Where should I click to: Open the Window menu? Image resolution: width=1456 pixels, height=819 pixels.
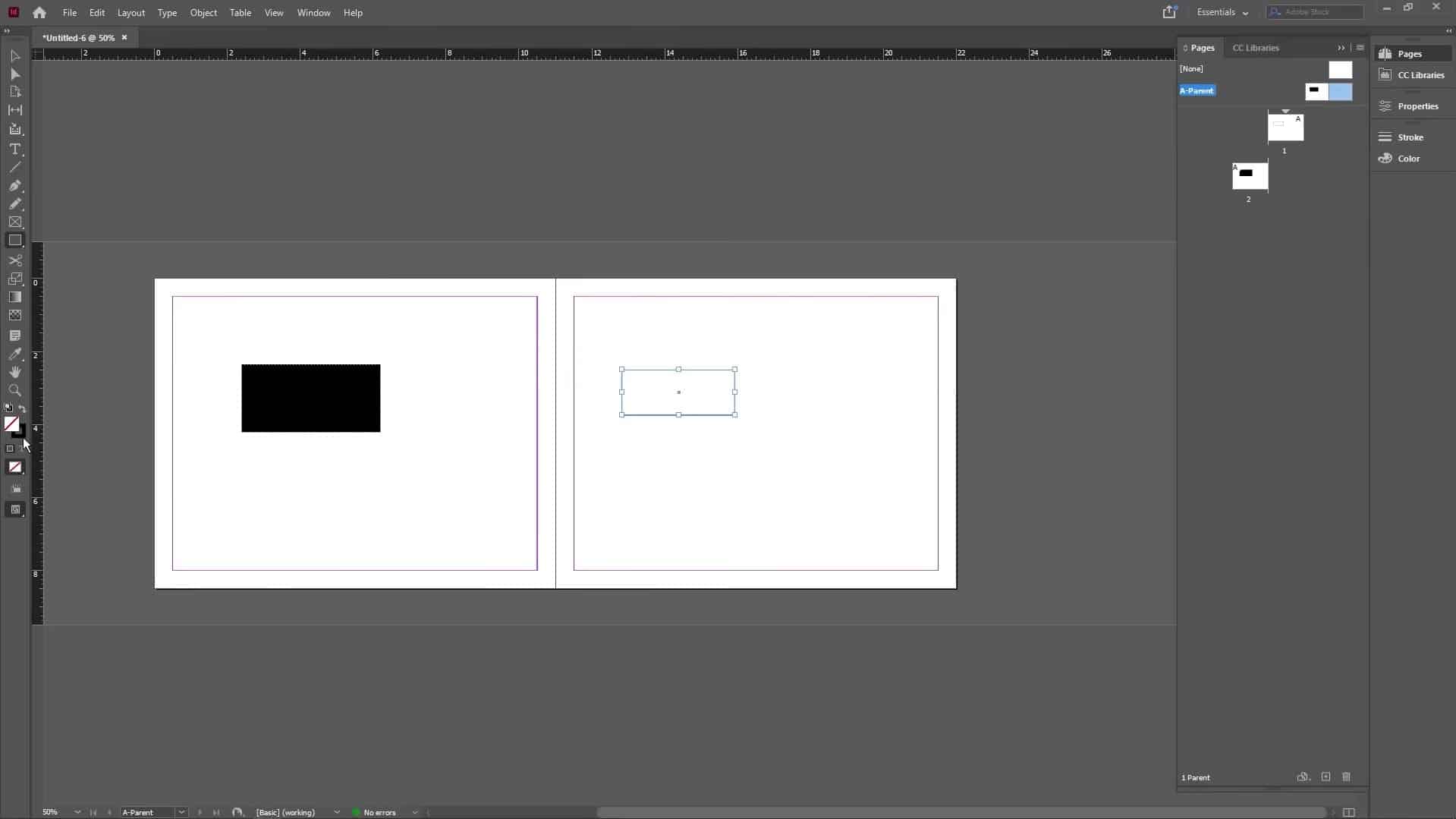(x=313, y=13)
